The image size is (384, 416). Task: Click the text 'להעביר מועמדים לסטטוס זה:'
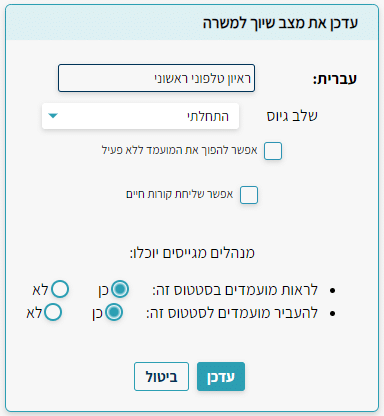(232, 313)
